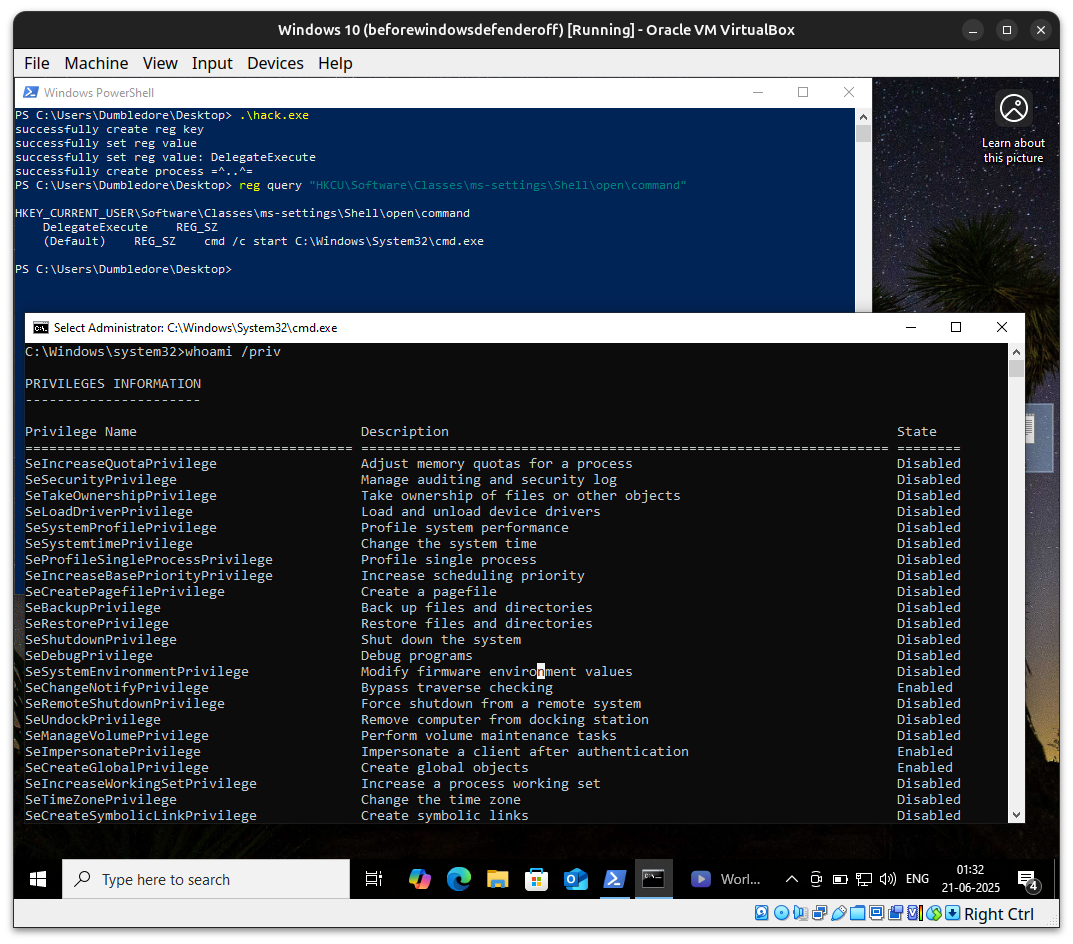The image size is (1073, 944).
Task: Click the VirtualBox USB devices status icon
Action: (838, 913)
